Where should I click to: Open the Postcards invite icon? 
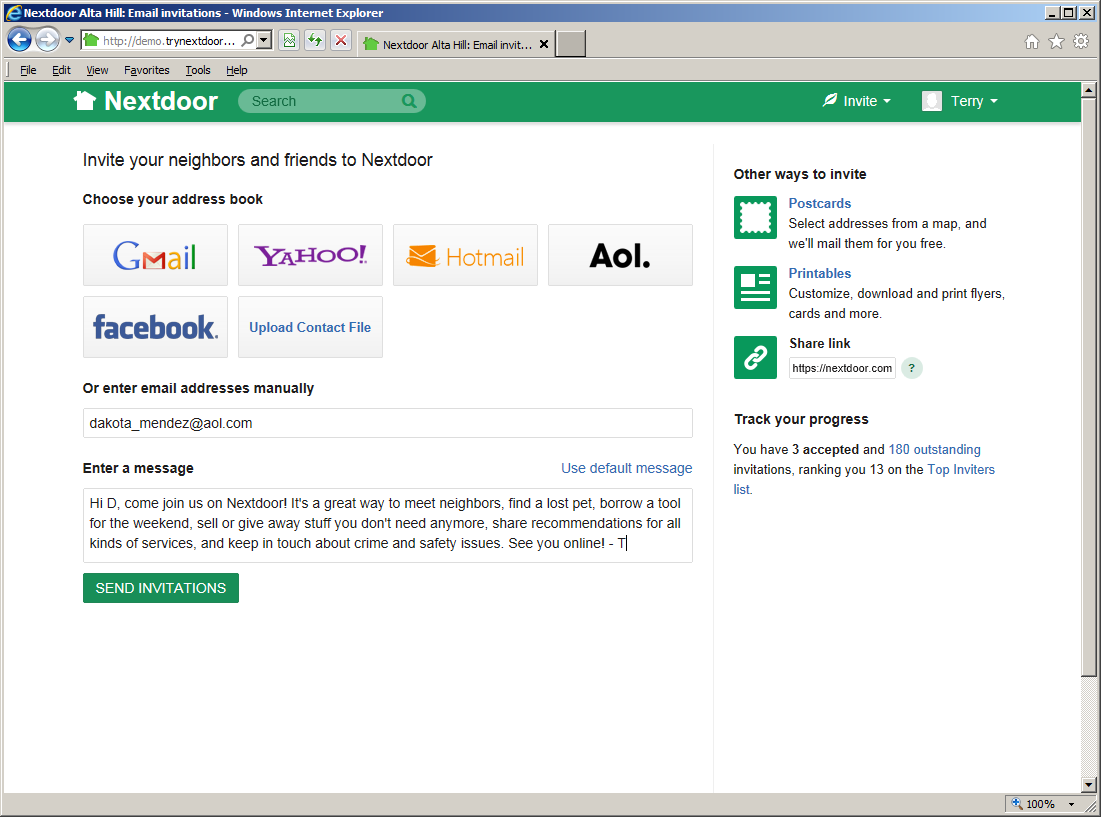point(755,217)
